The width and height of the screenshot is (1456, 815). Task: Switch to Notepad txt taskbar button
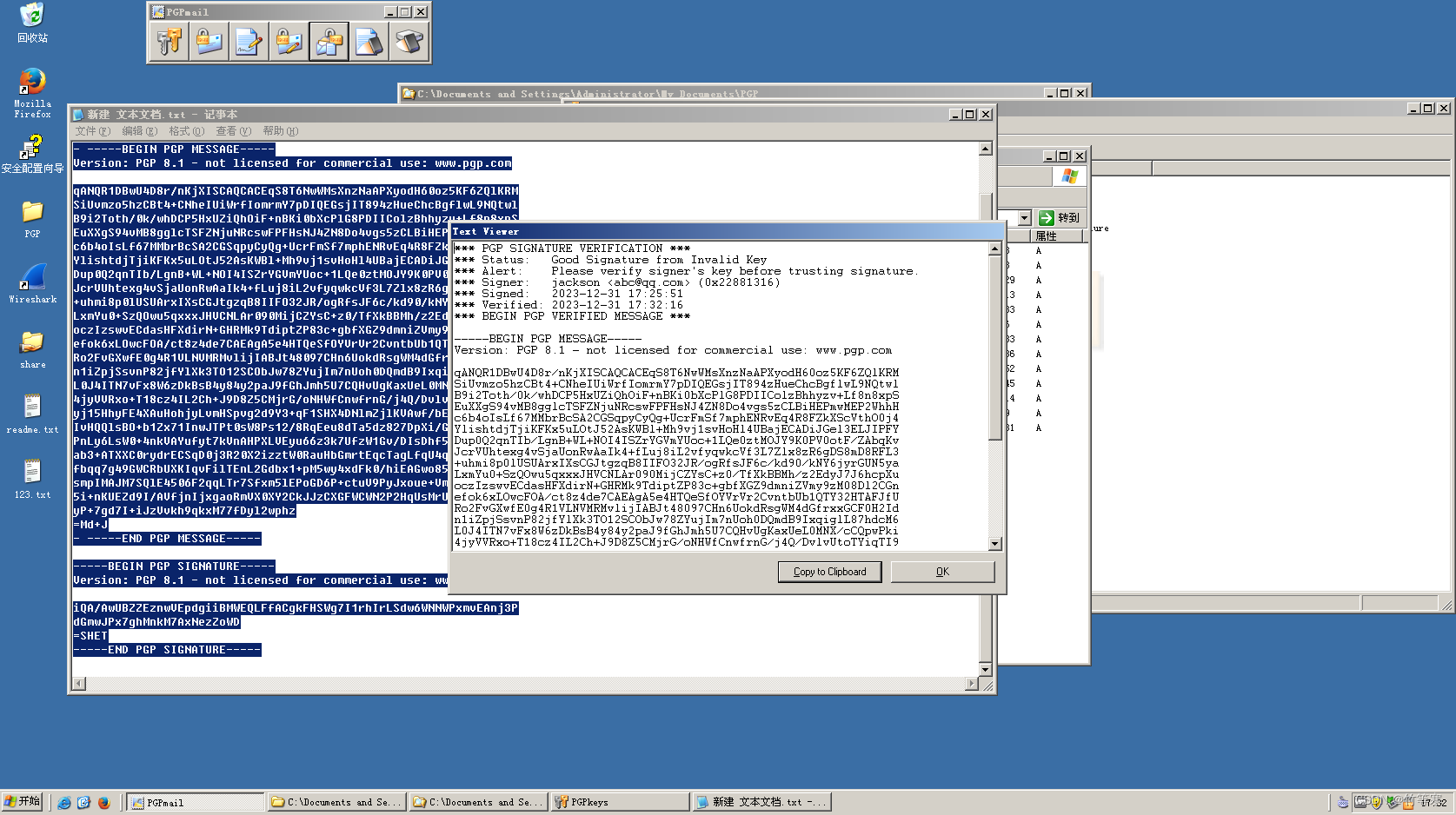click(x=762, y=802)
